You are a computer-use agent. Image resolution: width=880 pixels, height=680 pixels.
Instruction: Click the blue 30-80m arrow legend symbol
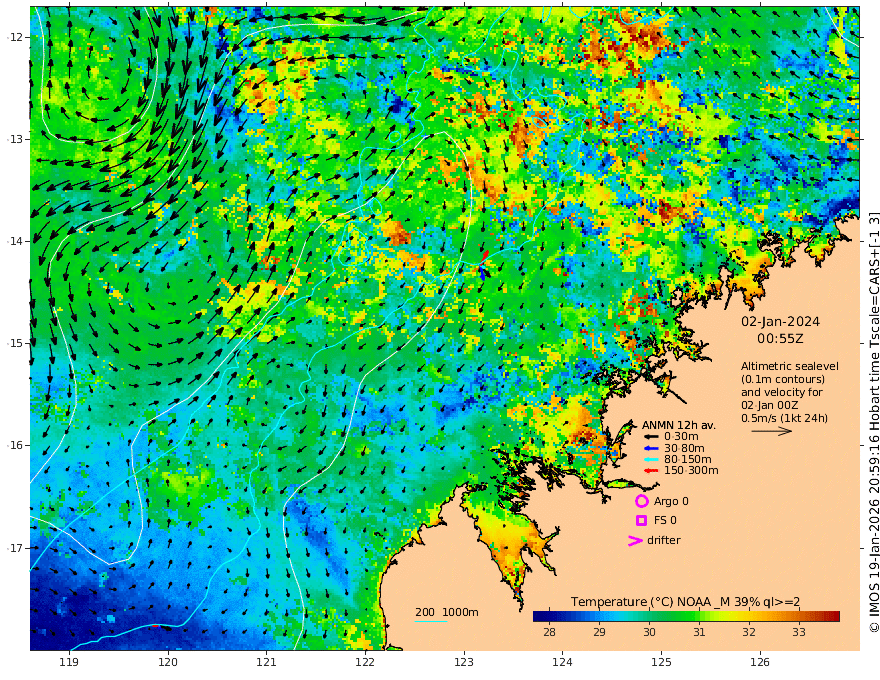pyautogui.click(x=651, y=448)
